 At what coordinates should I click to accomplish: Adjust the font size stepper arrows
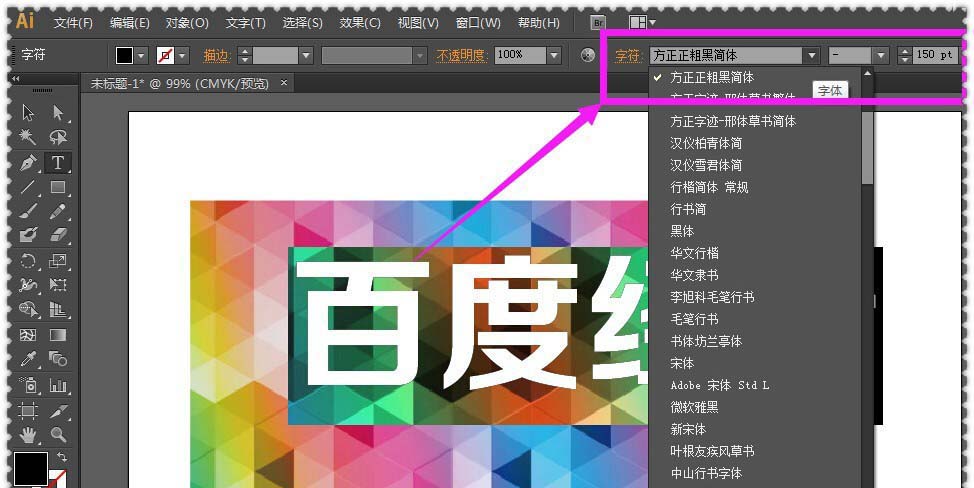tap(904, 56)
